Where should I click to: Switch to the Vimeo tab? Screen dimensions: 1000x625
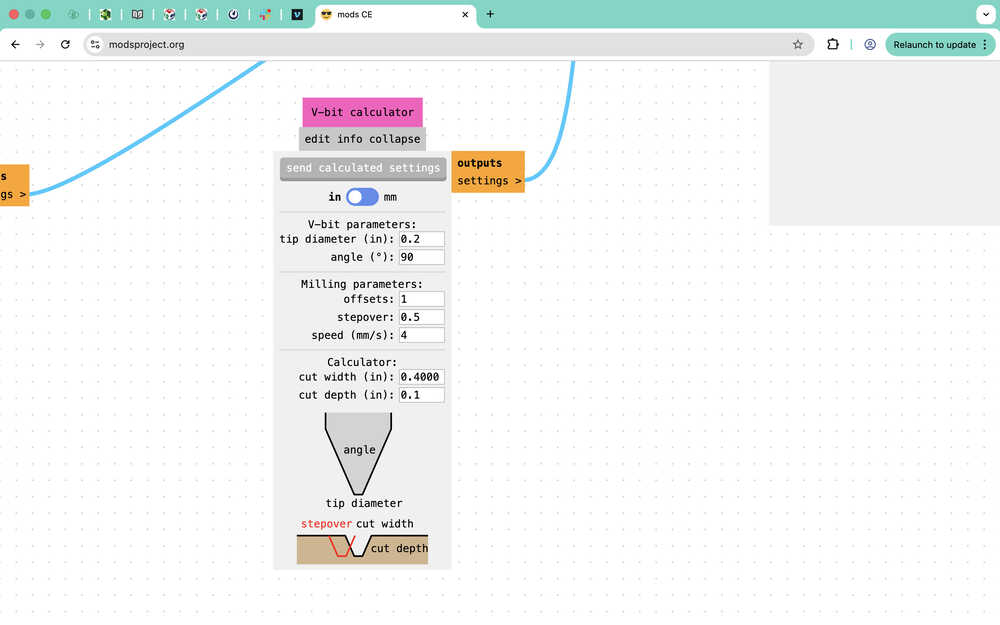(x=297, y=14)
